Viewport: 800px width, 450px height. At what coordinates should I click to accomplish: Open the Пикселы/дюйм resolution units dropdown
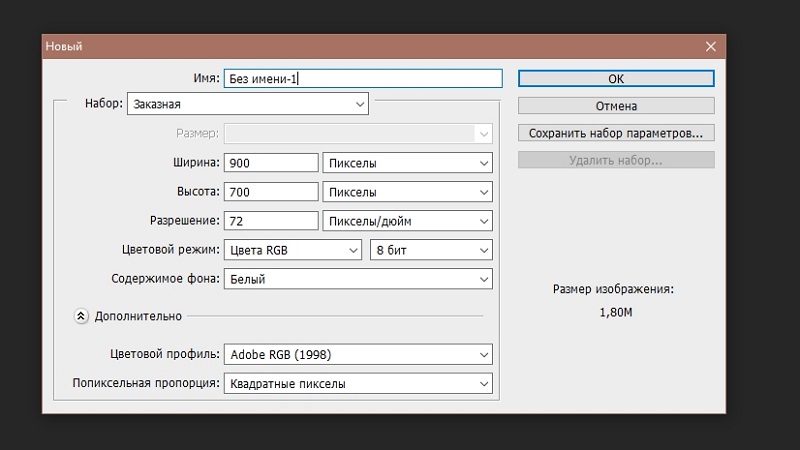(407, 220)
